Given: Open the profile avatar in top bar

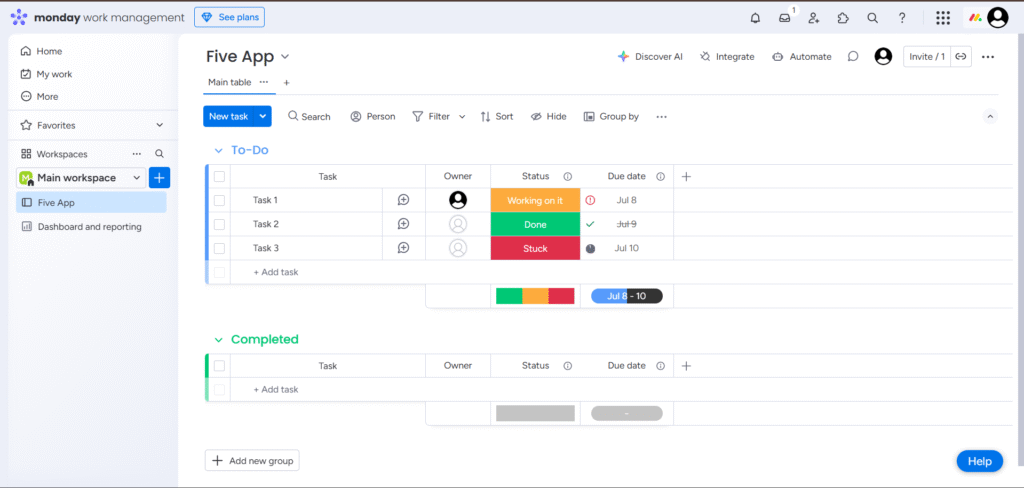Looking at the screenshot, I should pos(998,18).
